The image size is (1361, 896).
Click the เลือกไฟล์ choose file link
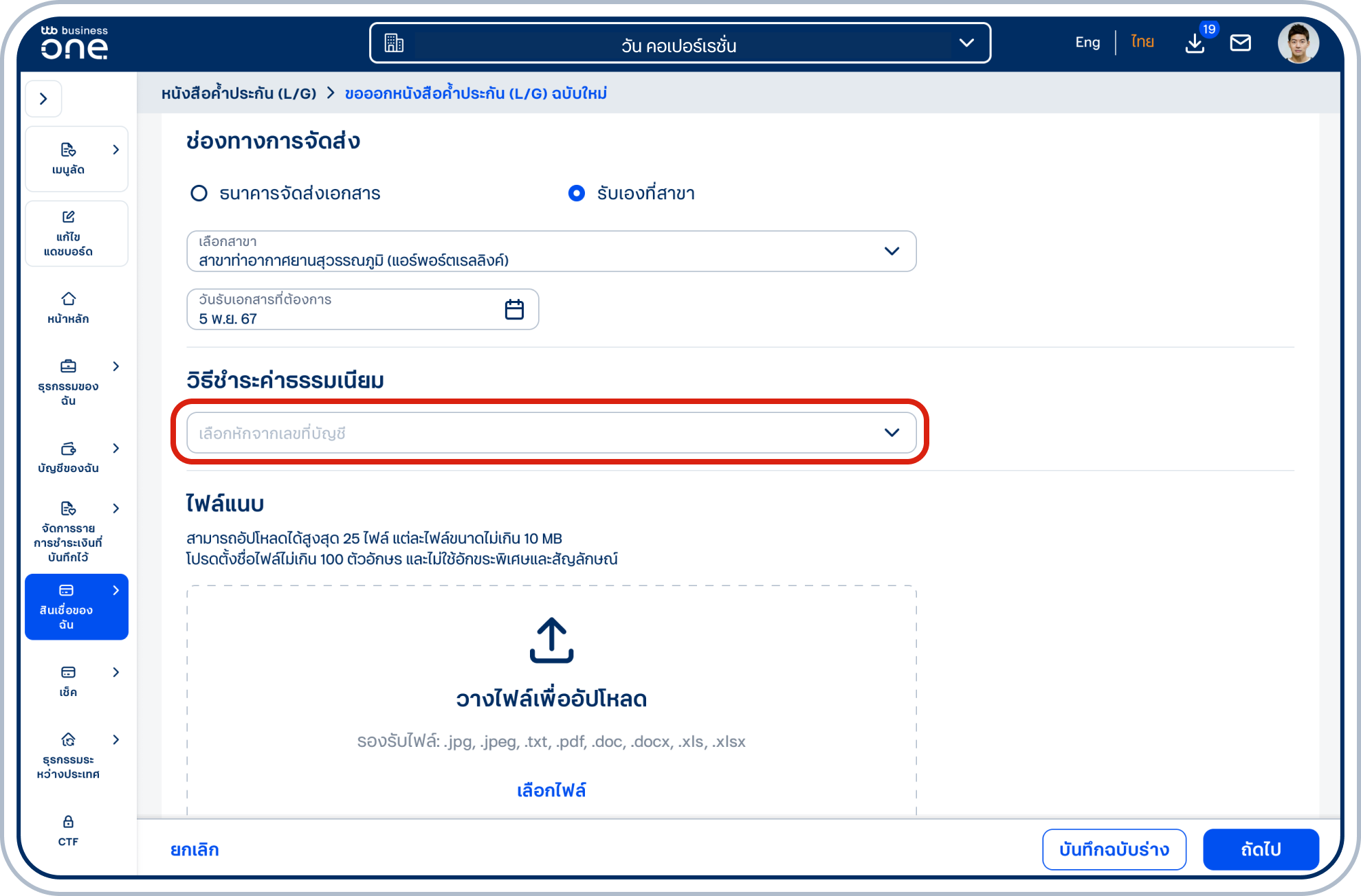[551, 790]
